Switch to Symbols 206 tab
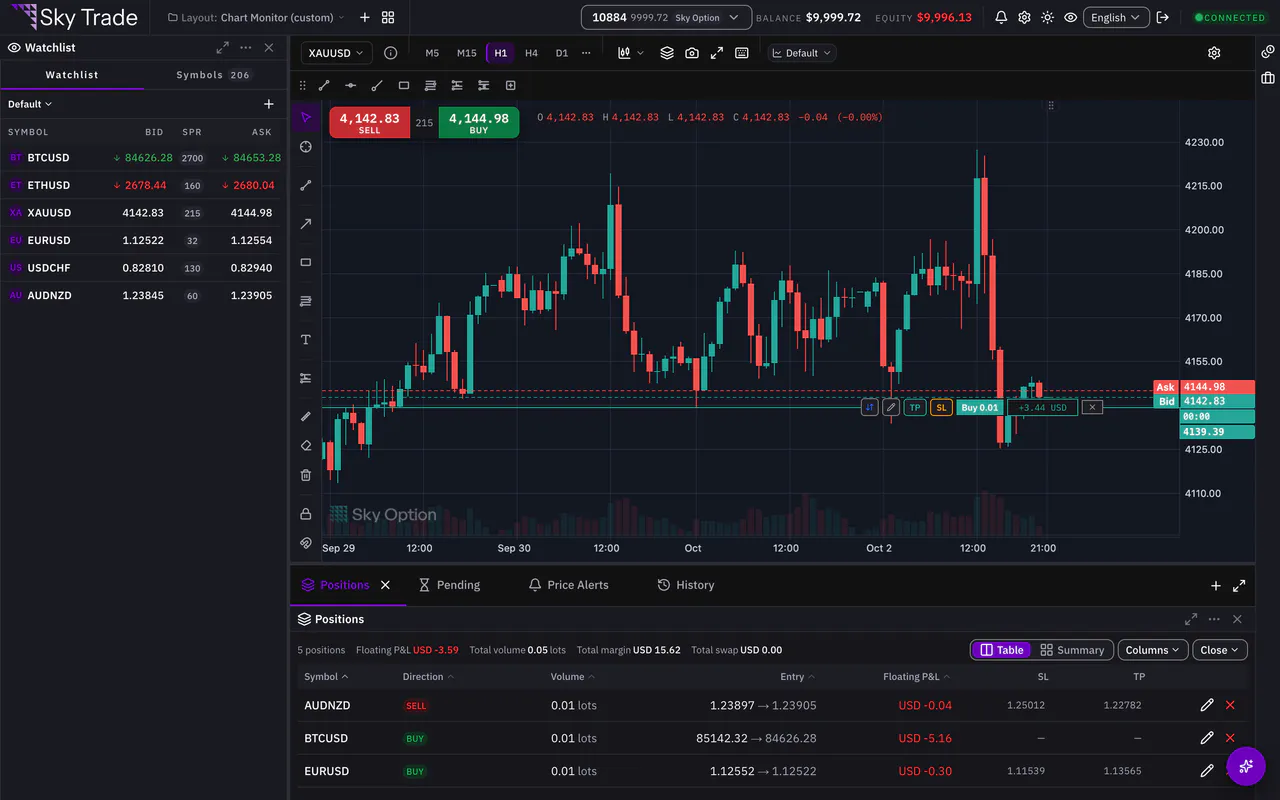The height and width of the screenshot is (800, 1280). (x=214, y=75)
